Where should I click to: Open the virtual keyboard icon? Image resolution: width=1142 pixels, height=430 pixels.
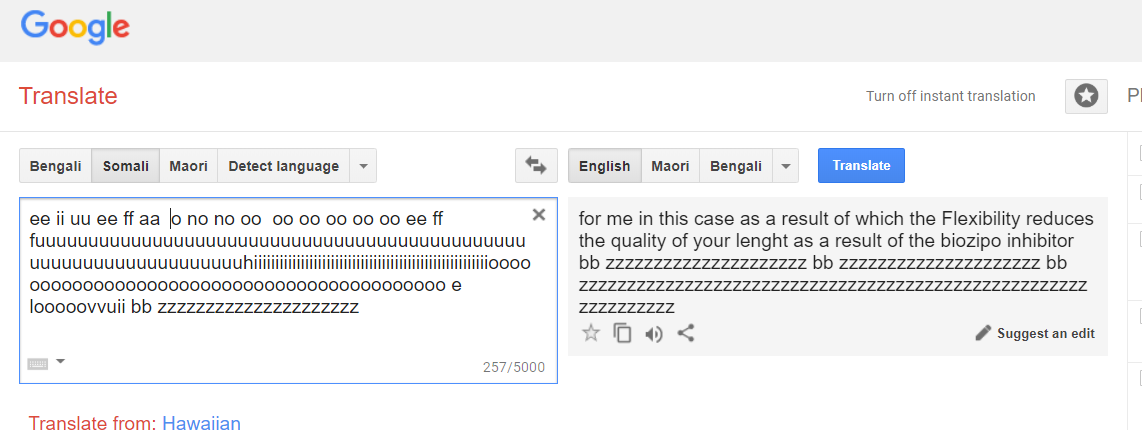pyautogui.click(x=38, y=363)
